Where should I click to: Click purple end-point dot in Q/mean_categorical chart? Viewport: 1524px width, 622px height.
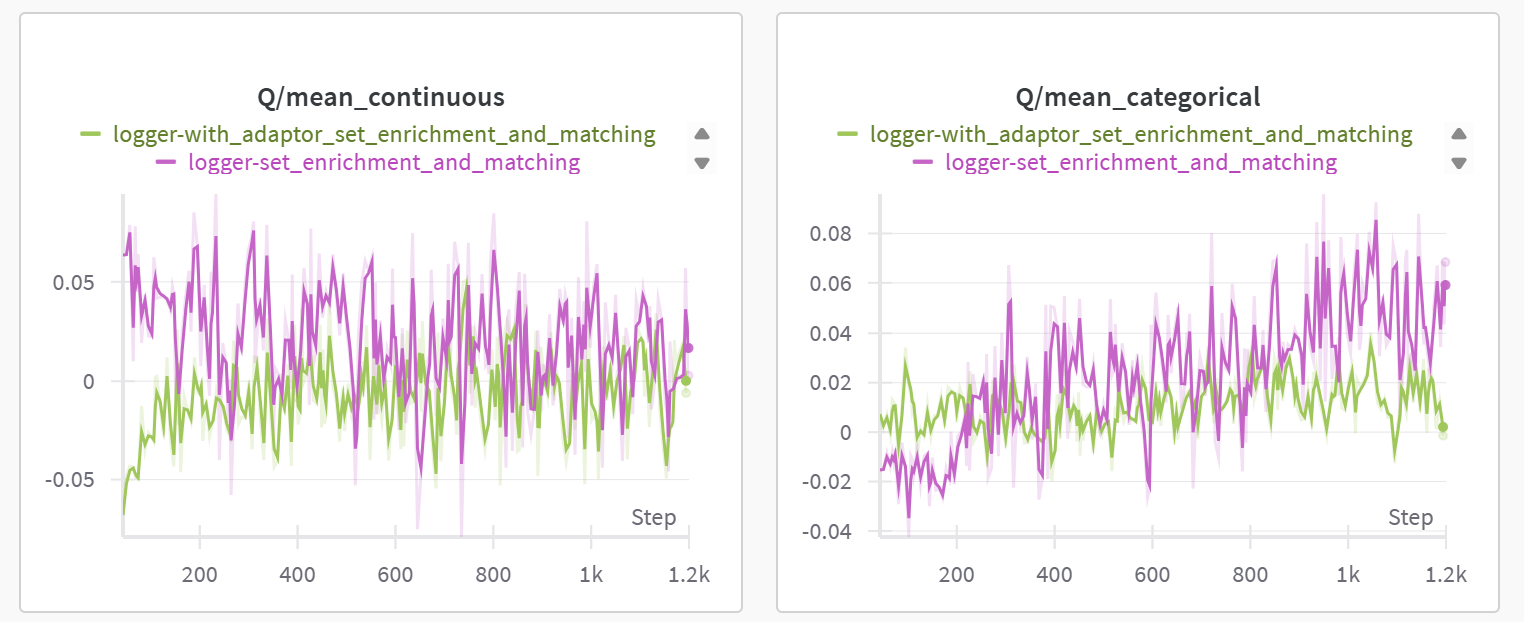[x=1445, y=285]
